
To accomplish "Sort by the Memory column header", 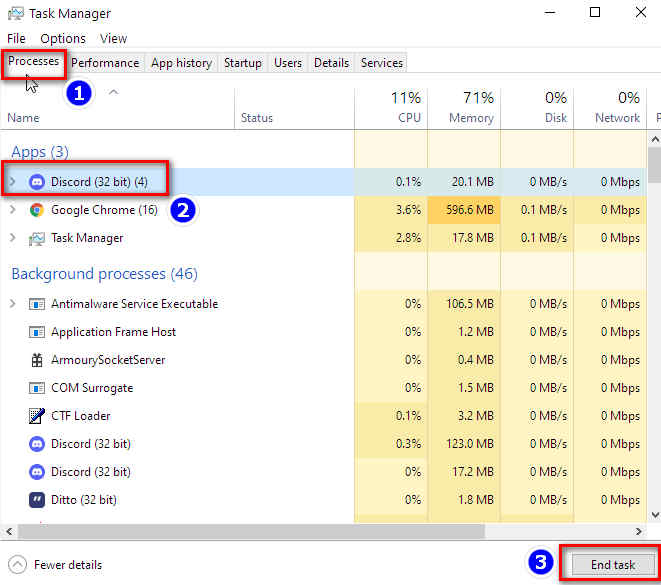I will pyautogui.click(x=464, y=108).
